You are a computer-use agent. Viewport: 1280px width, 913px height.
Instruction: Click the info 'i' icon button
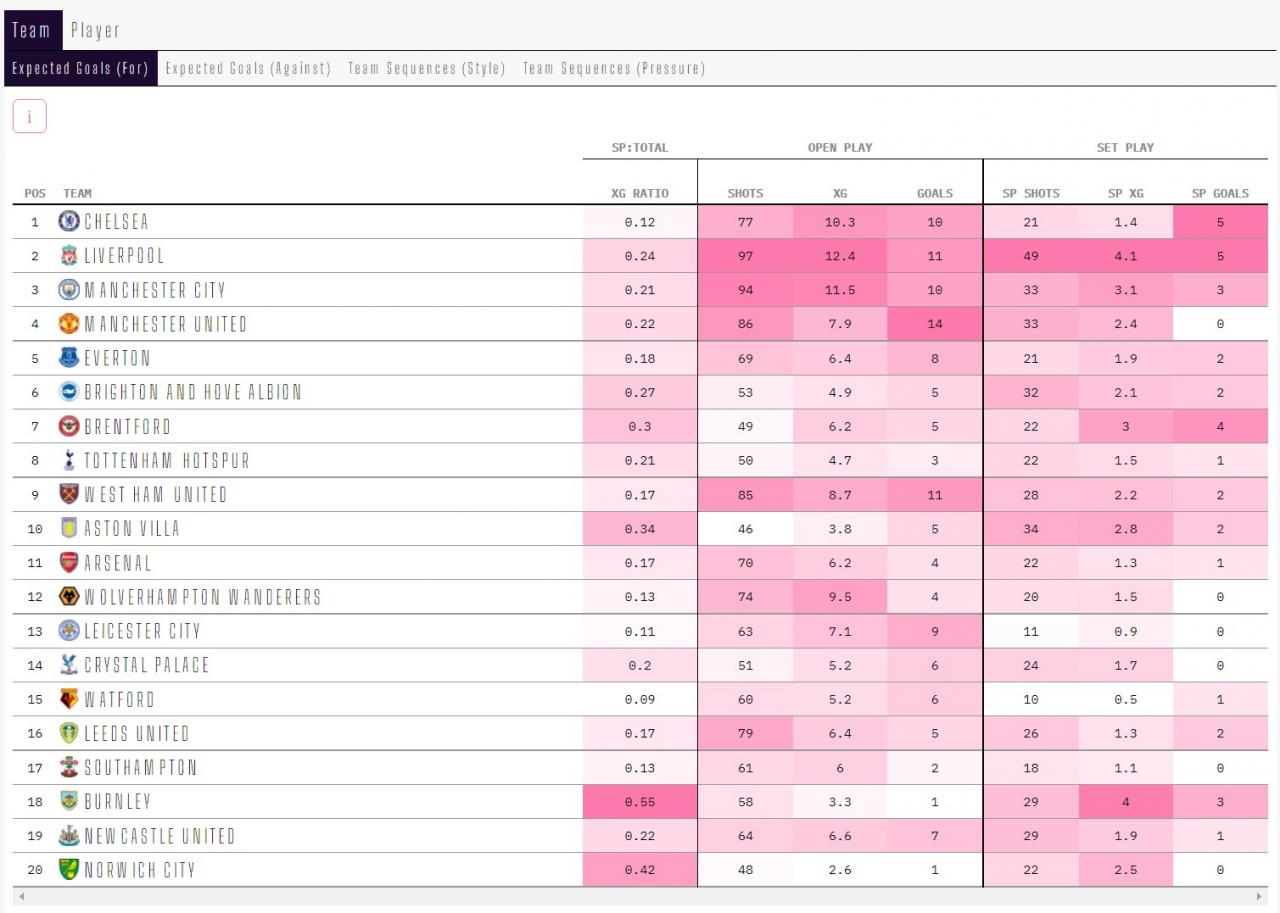29,116
